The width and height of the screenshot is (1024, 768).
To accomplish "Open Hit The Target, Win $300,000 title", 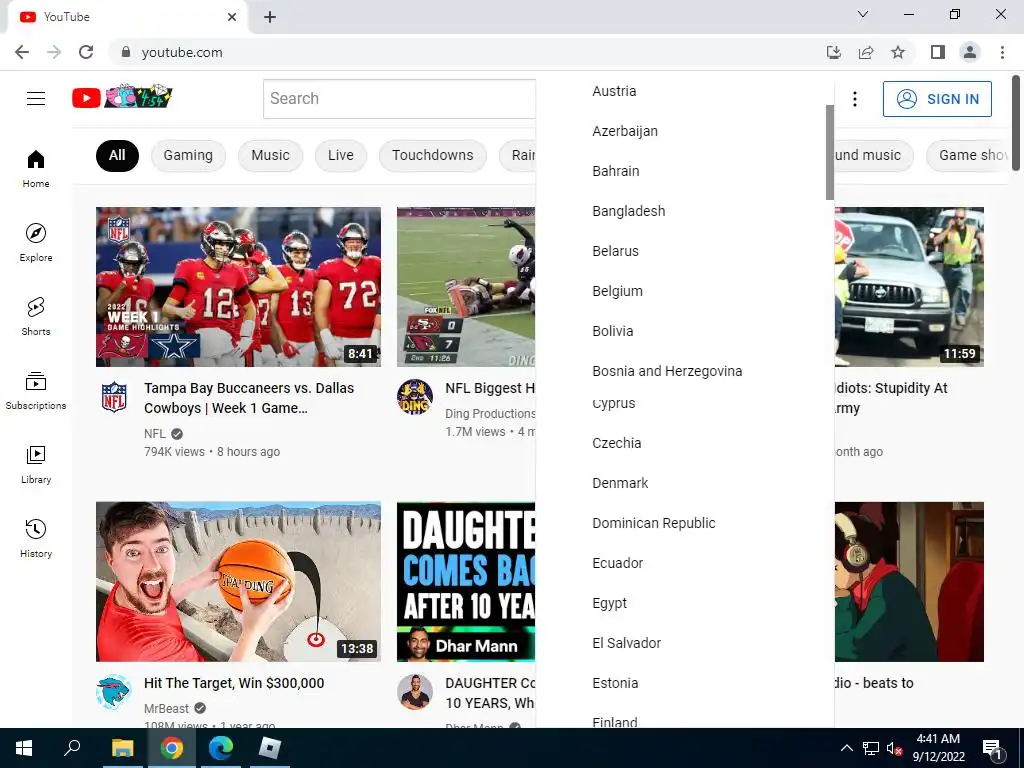I will point(234,683).
